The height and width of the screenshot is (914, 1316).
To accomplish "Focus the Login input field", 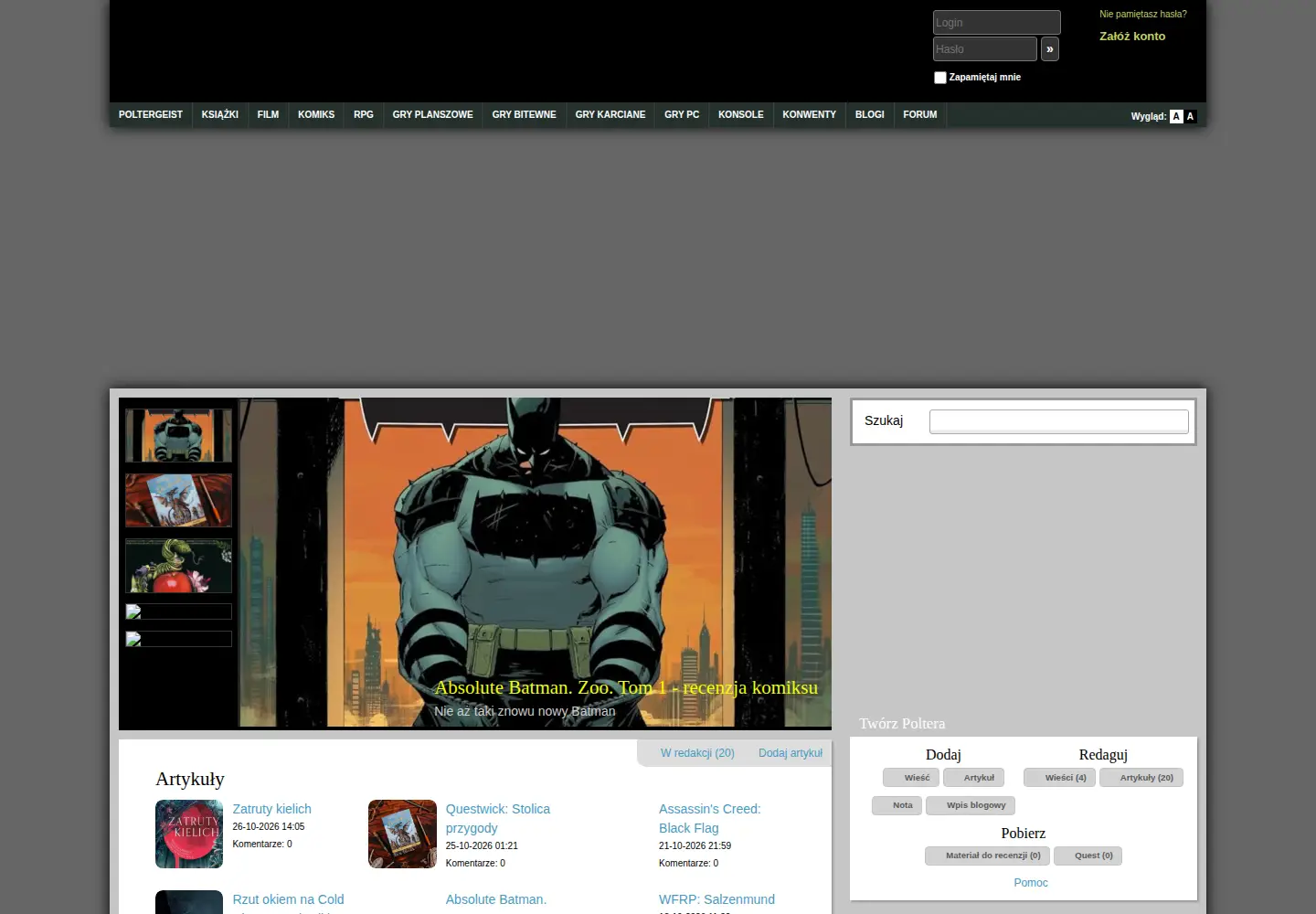I will coord(996,23).
